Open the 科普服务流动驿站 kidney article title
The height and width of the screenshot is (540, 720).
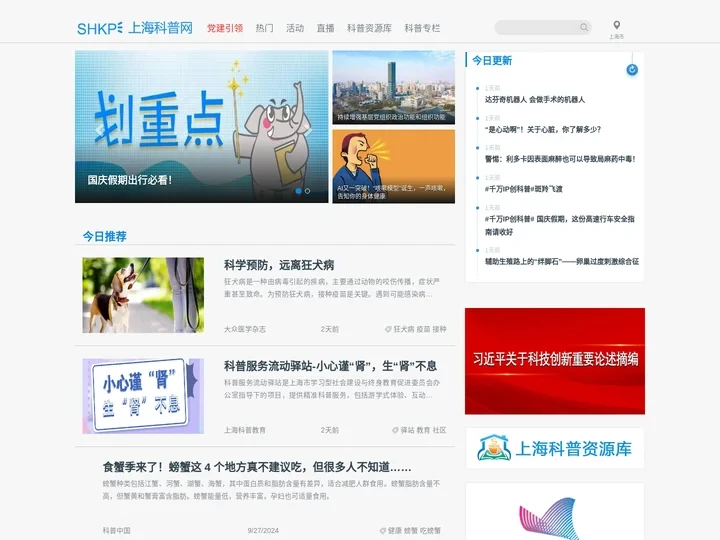click(330, 366)
